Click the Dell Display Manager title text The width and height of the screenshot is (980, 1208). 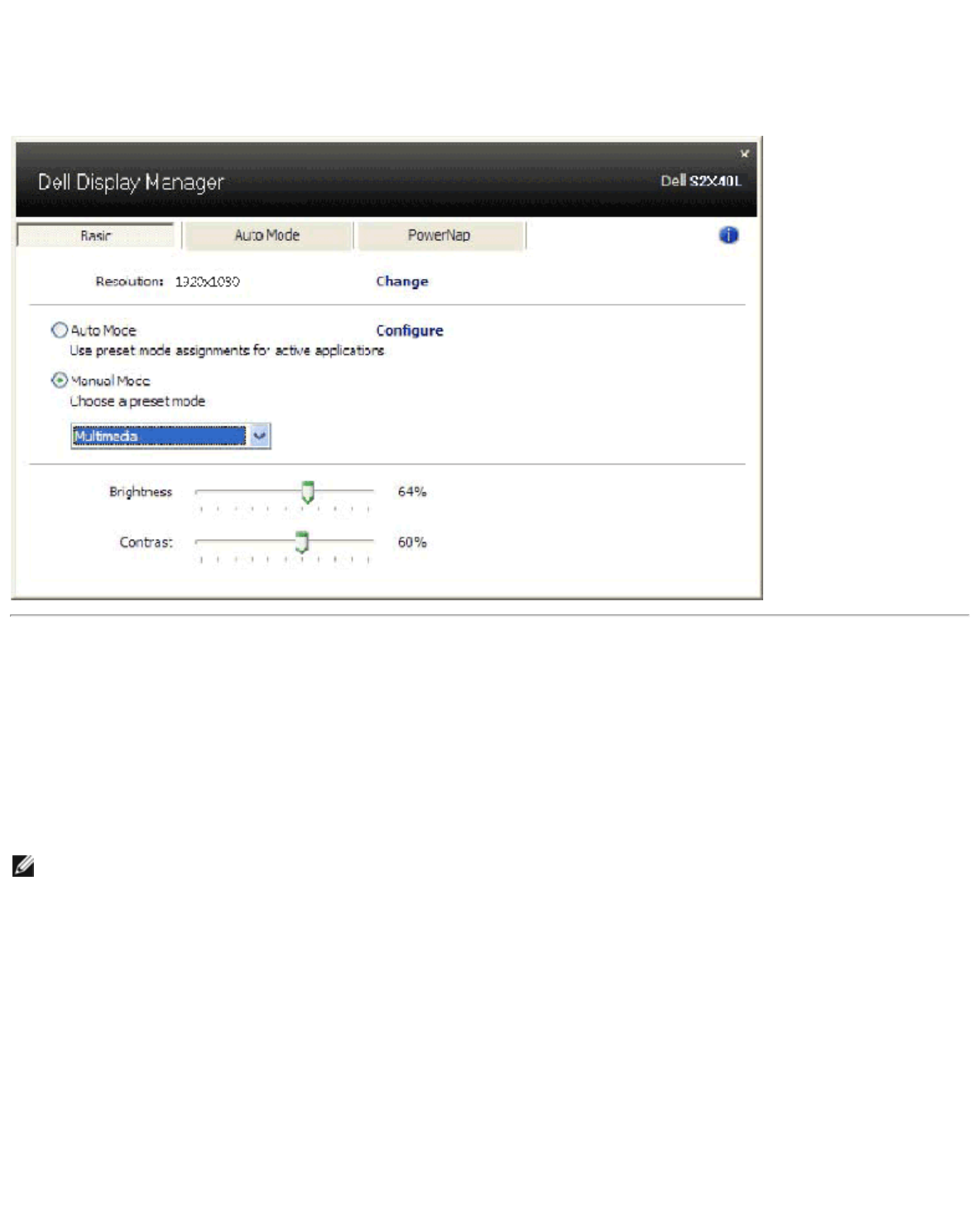pyautogui.click(x=131, y=182)
